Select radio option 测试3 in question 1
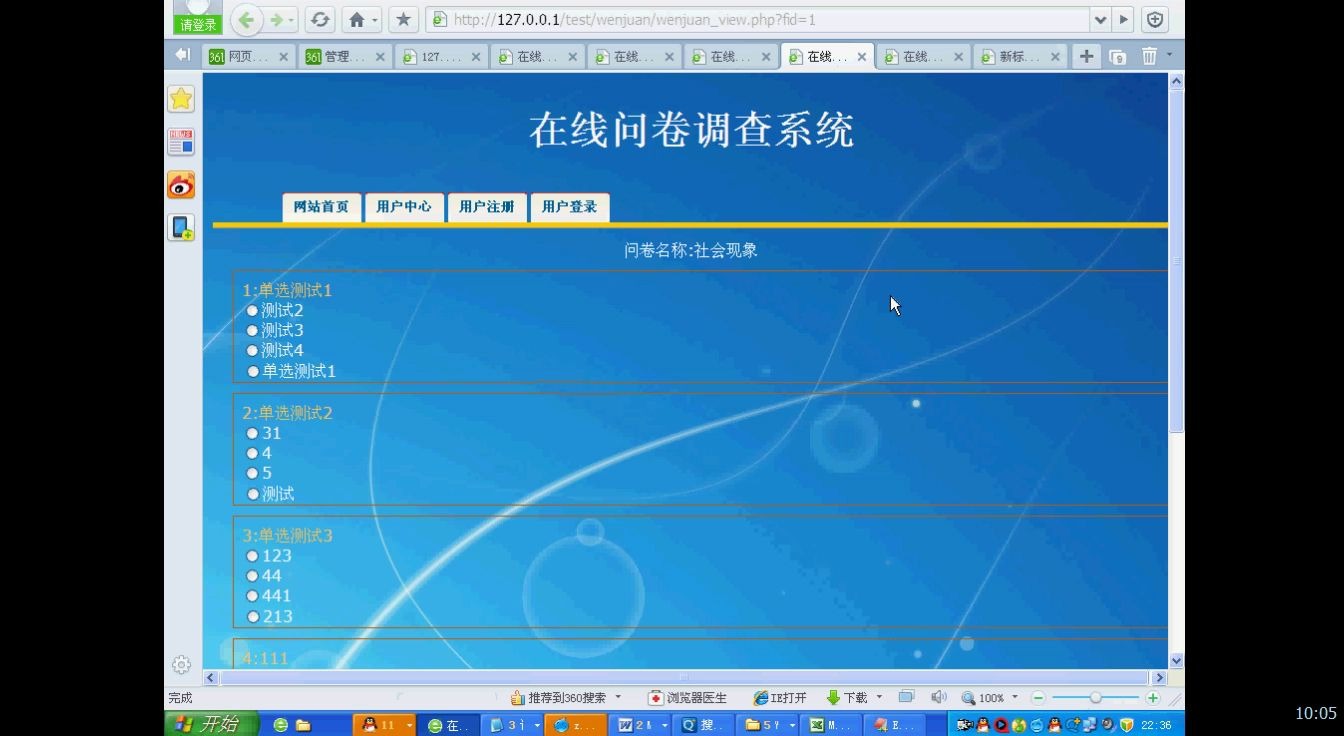Viewport: 1344px width, 736px height. tap(252, 330)
